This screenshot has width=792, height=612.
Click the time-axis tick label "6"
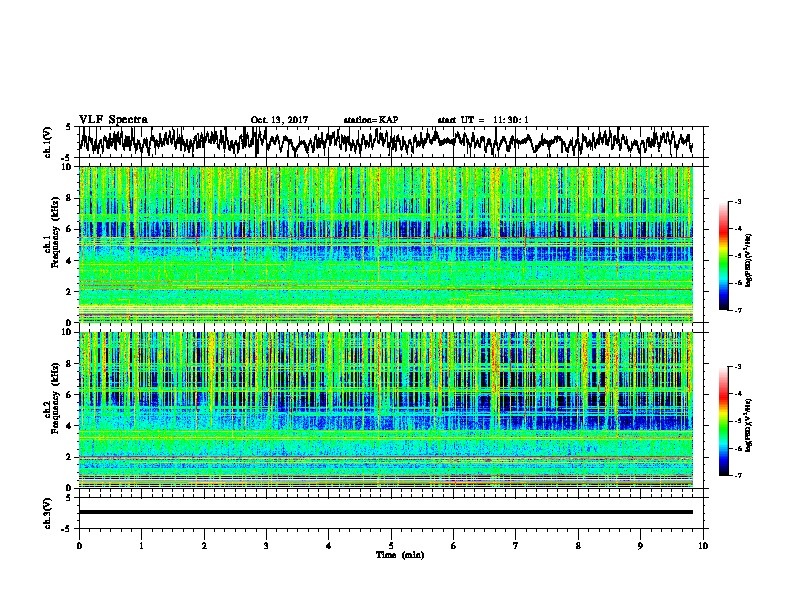point(454,546)
